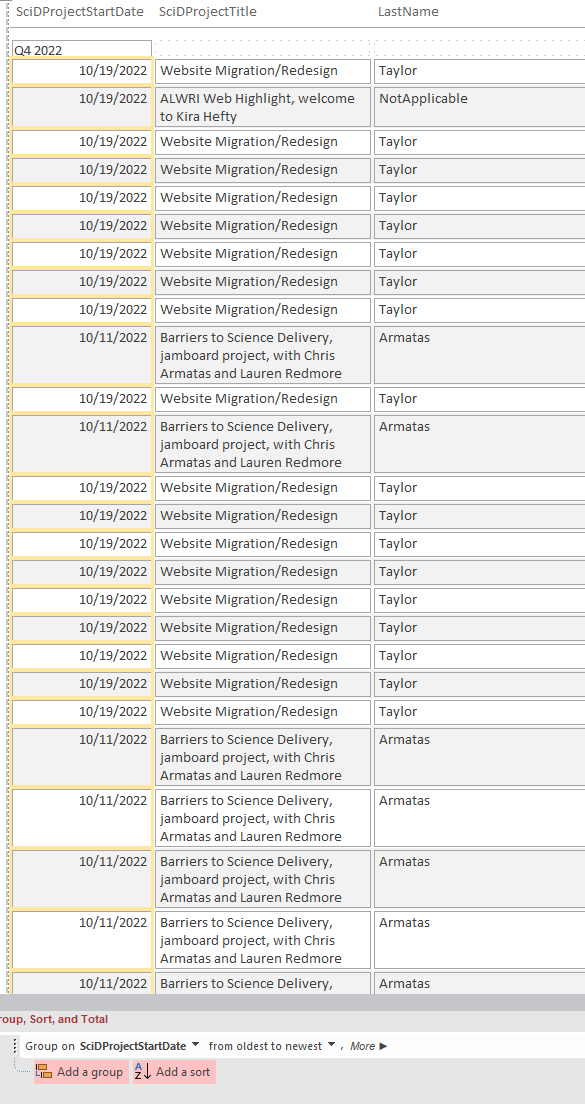Image resolution: width=585 pixels, height=1104 pixels.
Task: Click the A-Z Add a sort icon
Action: (143, 1072)
